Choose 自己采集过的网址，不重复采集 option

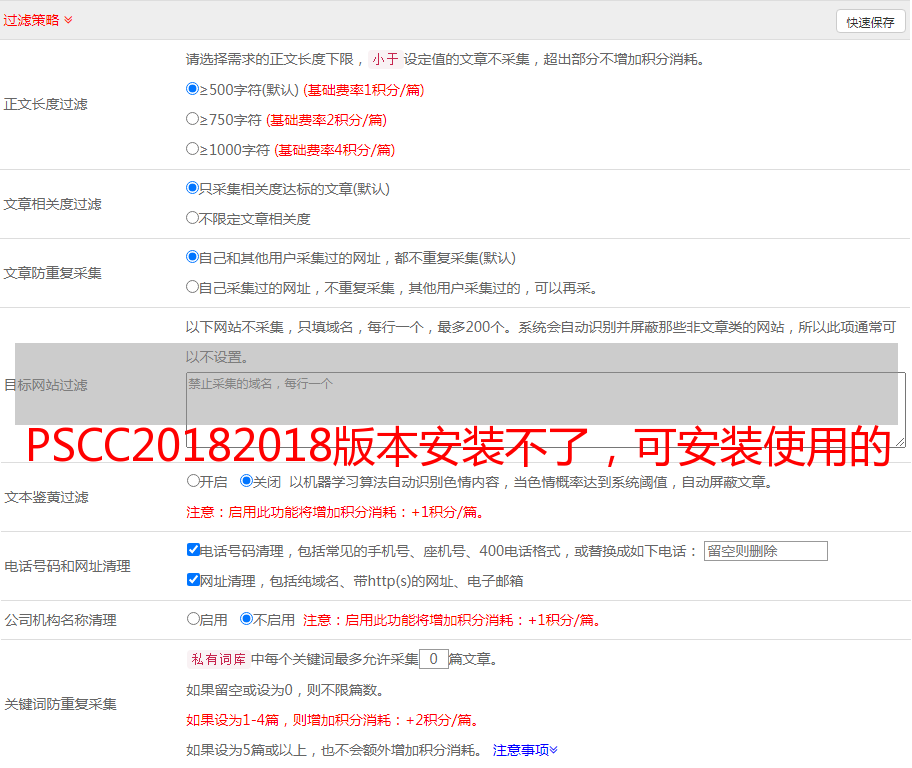pos(193,287)
